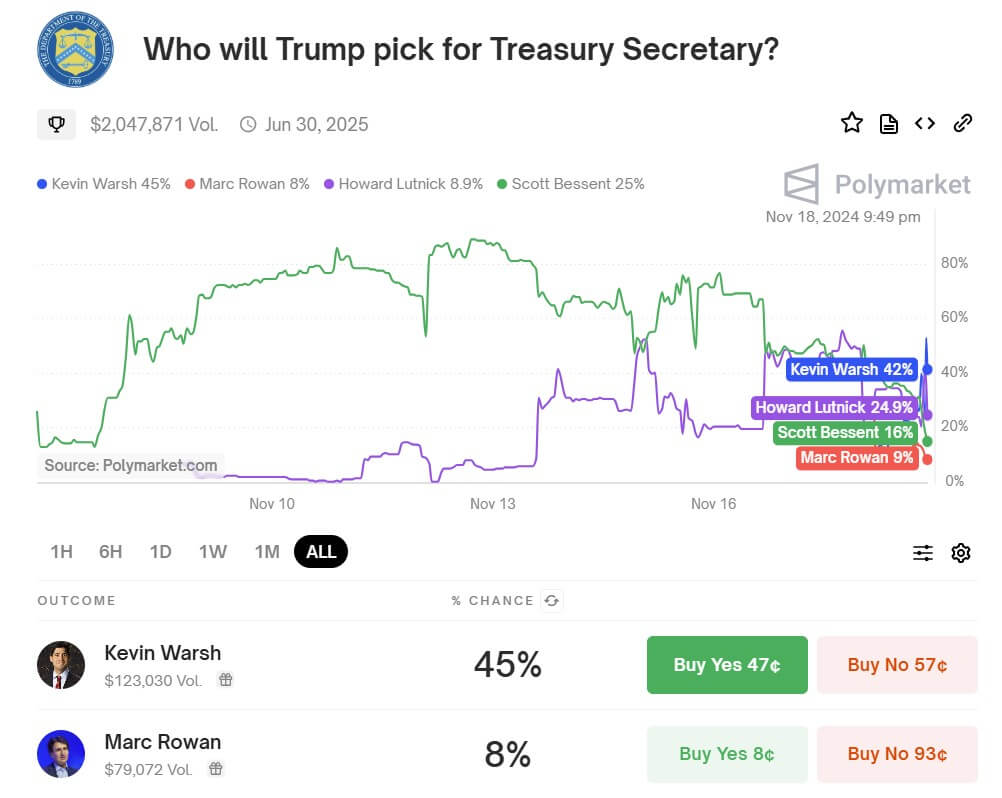Click gift icon beside Kevin Warsh volume
The image size is (1002, 798).
point(226,680)
